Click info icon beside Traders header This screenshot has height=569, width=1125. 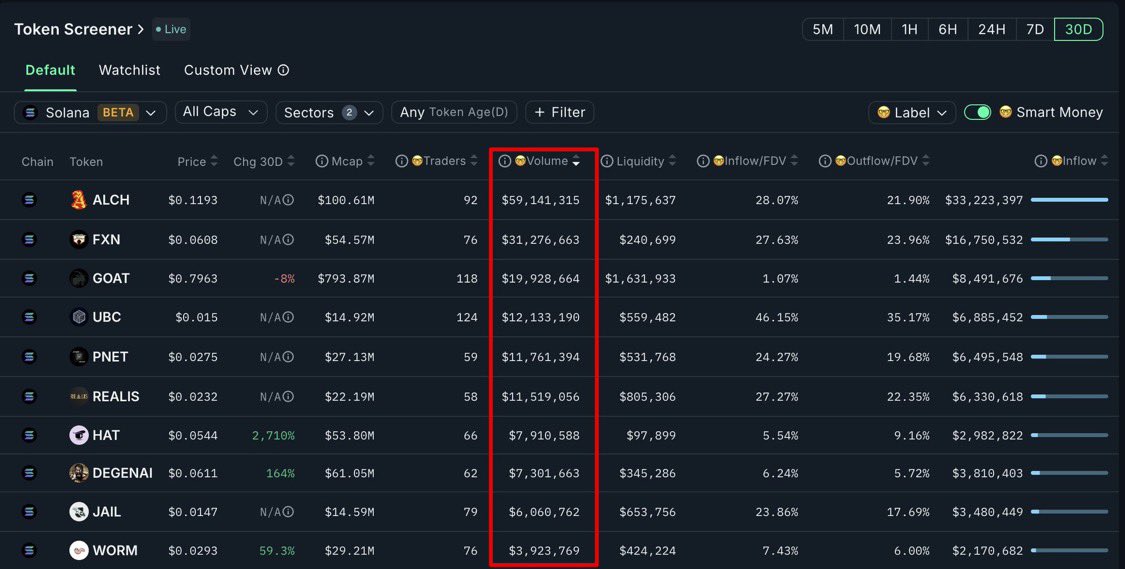(402, 161)
